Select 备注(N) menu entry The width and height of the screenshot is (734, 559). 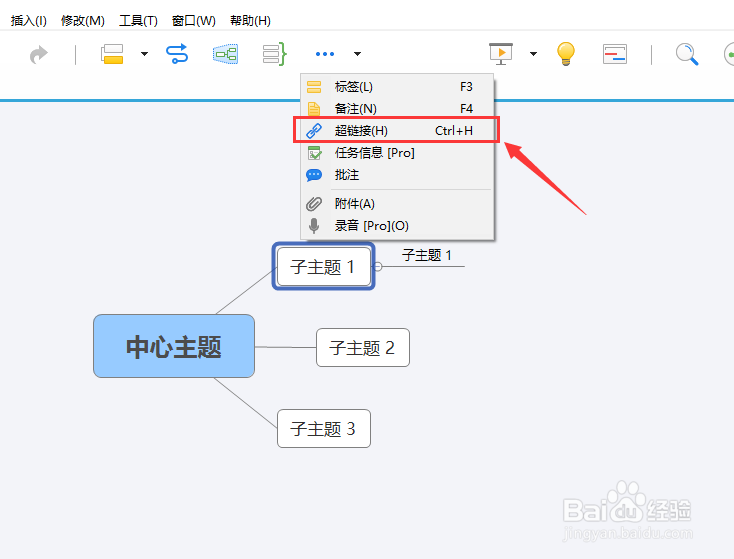397,109
